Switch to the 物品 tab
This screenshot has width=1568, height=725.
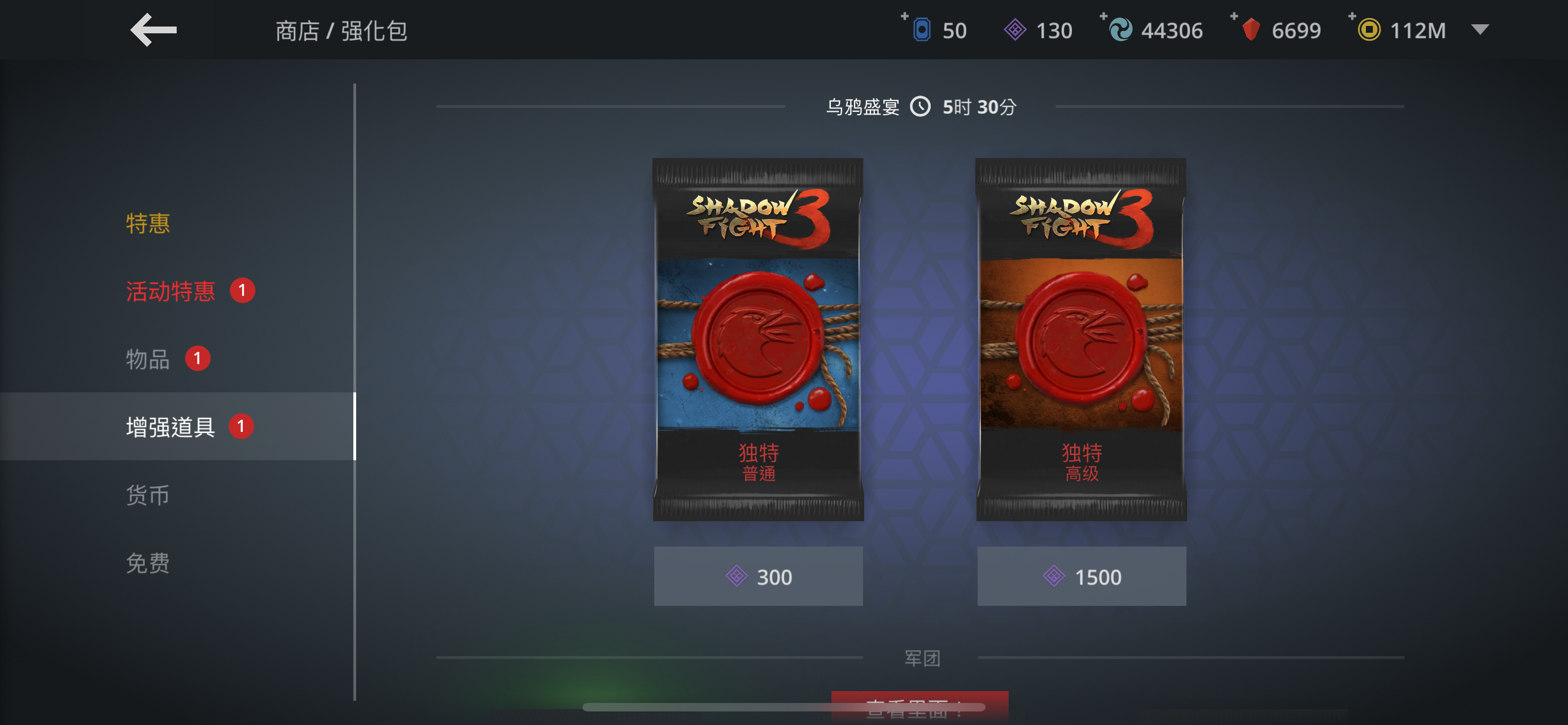(148, 359)
